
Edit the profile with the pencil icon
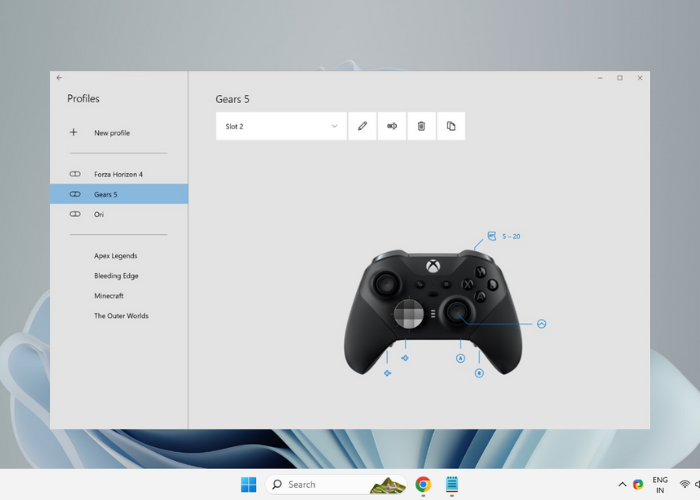tap(362, 126)
